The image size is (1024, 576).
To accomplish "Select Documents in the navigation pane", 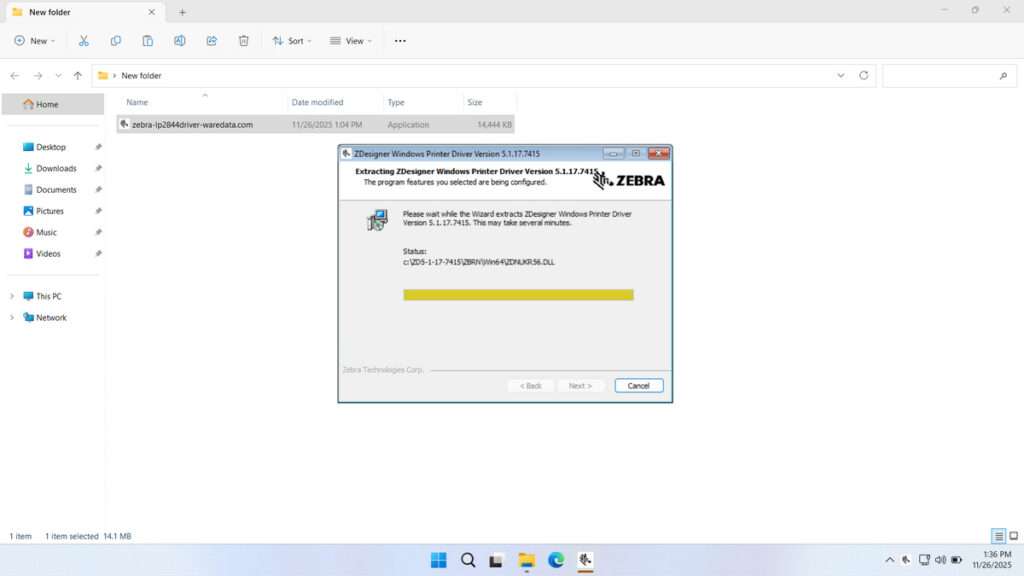I will [55, 189].
